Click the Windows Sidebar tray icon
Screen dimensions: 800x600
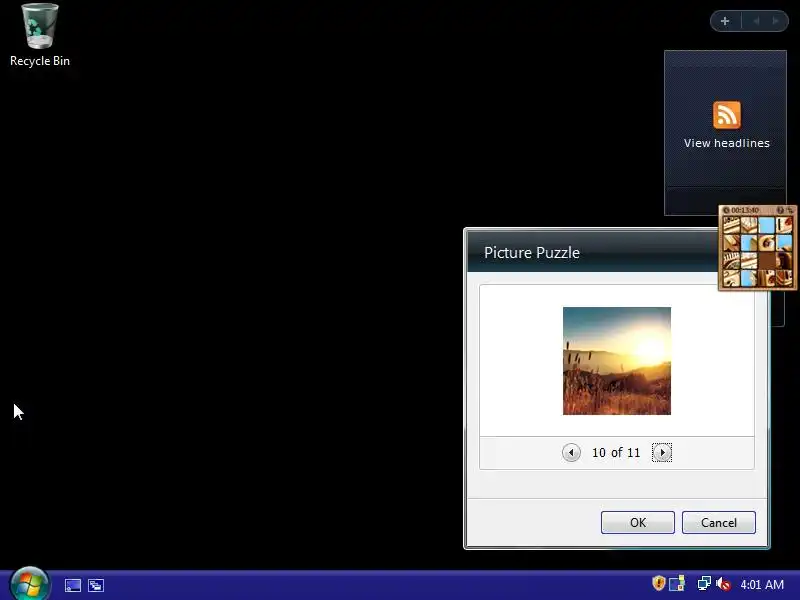click(x=677, y=584)
